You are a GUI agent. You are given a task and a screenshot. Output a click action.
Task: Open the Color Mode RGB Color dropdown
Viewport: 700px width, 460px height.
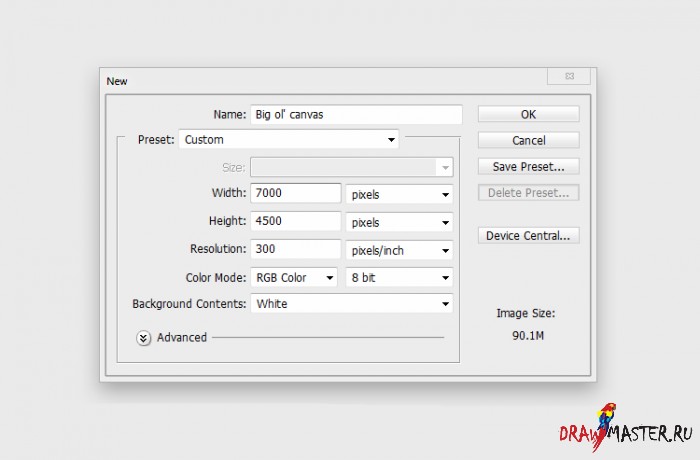(x=294, y=277)
